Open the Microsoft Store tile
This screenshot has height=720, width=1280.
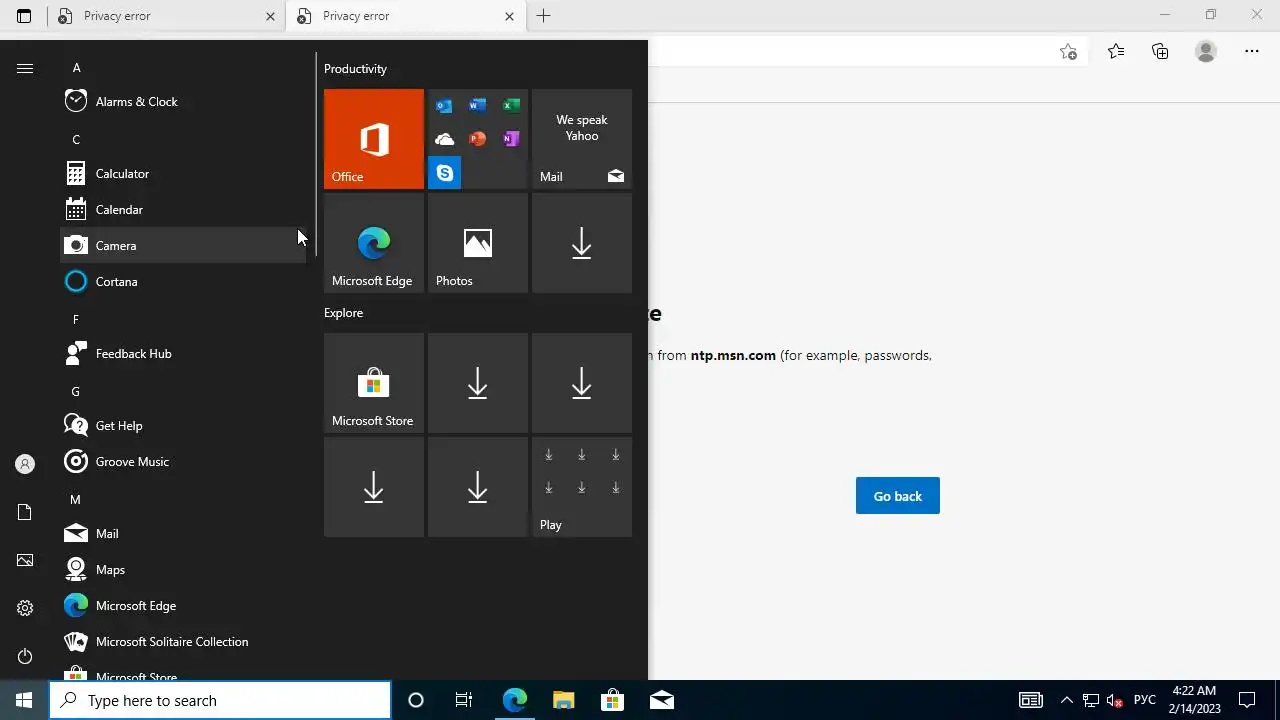(374, 383)
